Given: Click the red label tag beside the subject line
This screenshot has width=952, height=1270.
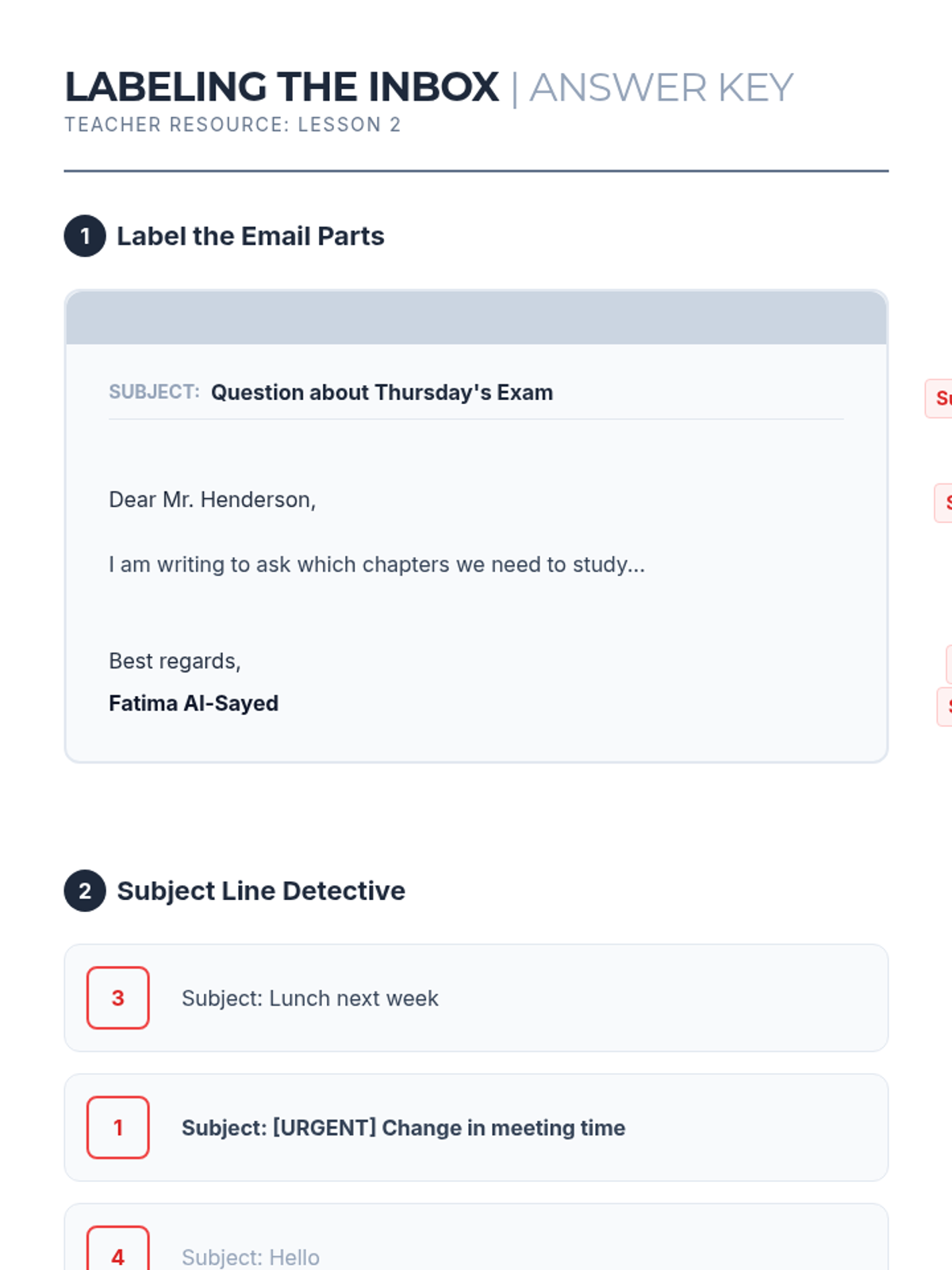Looking at the screenshot, I should click(940, 398).
